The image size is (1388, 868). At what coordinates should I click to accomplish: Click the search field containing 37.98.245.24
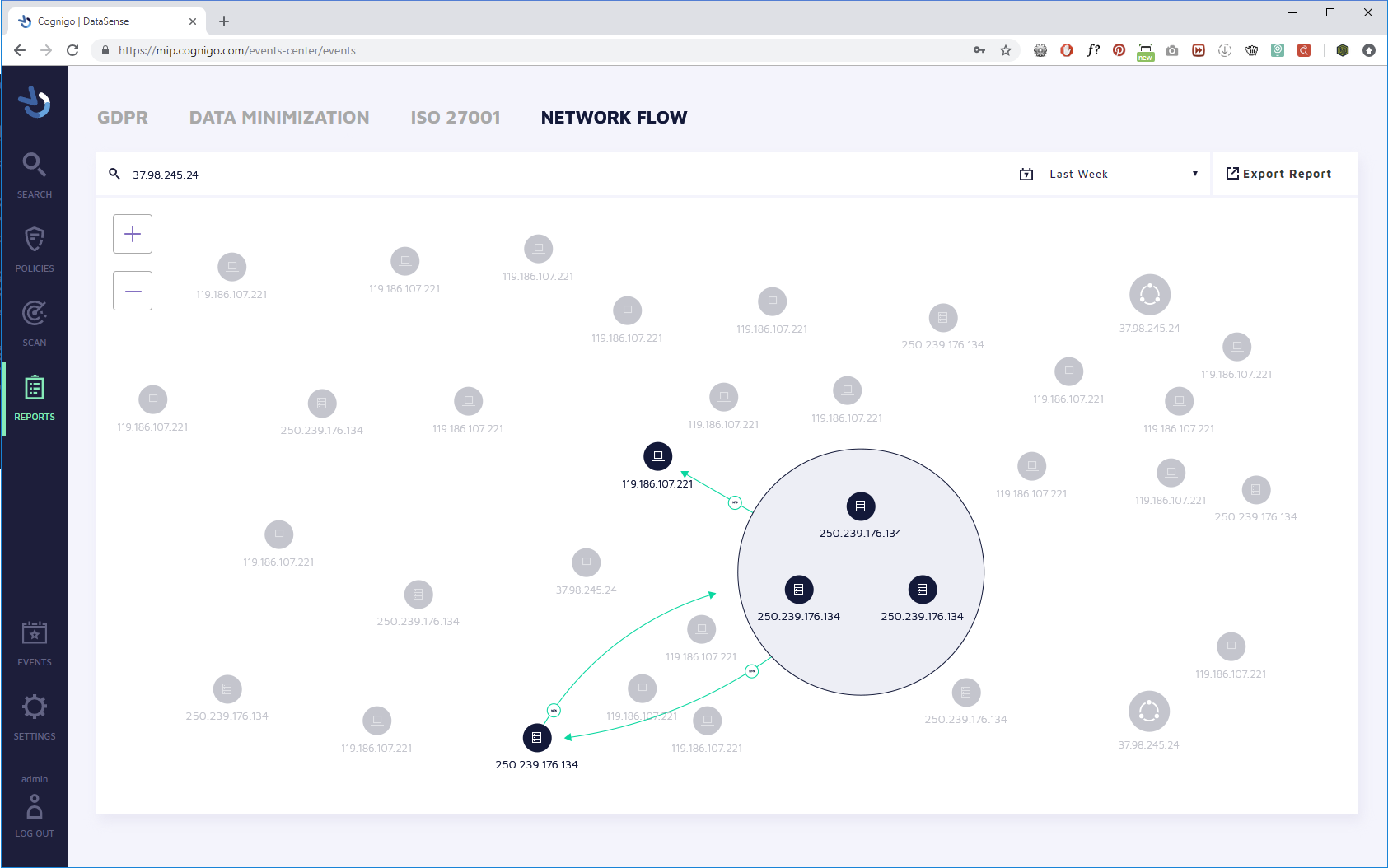(x=560, y=174)
